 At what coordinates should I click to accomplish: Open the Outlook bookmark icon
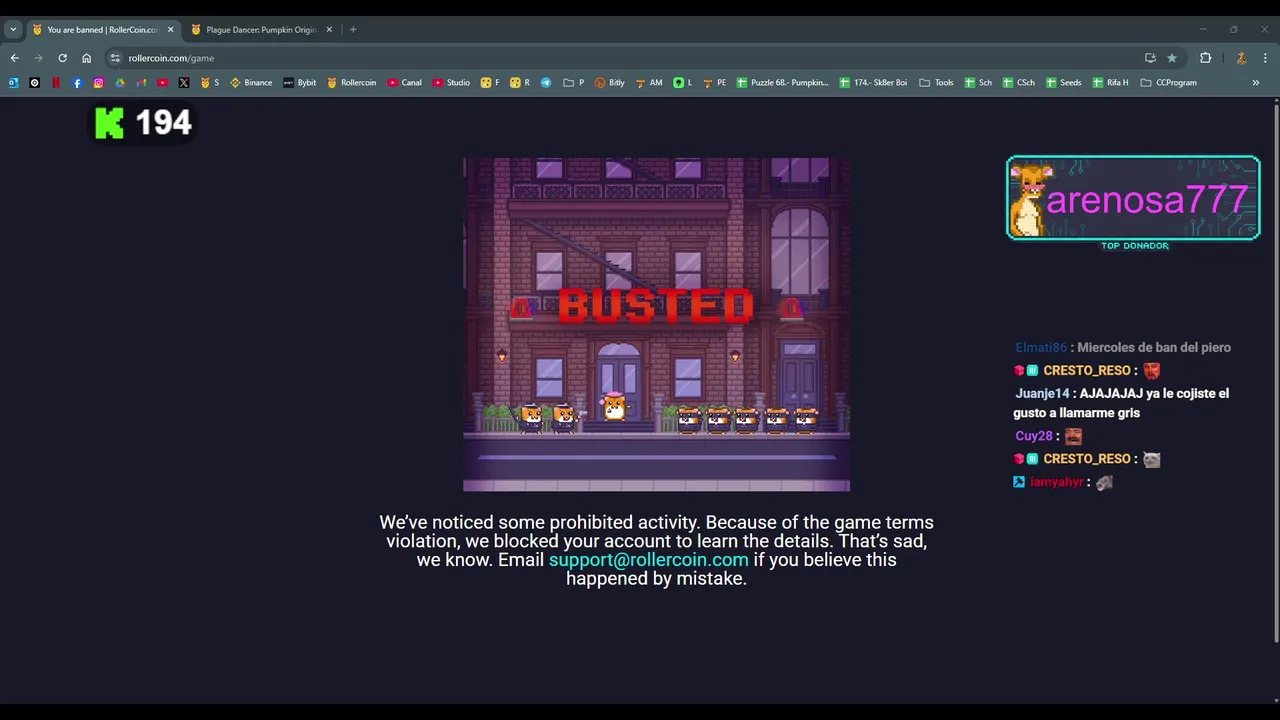coord(13,83)
